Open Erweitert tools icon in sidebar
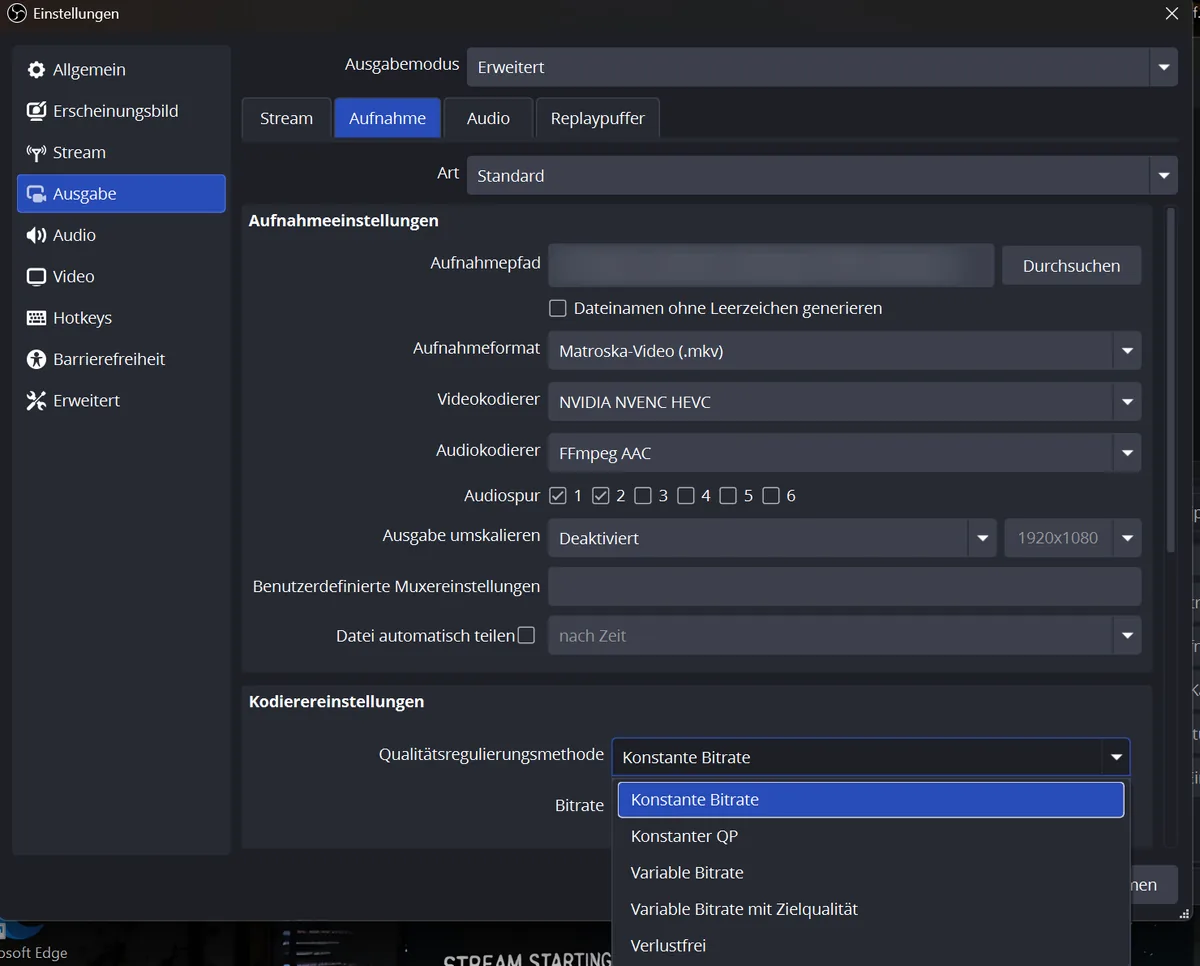Screen dimensions: 1200x966 point(36,401)
